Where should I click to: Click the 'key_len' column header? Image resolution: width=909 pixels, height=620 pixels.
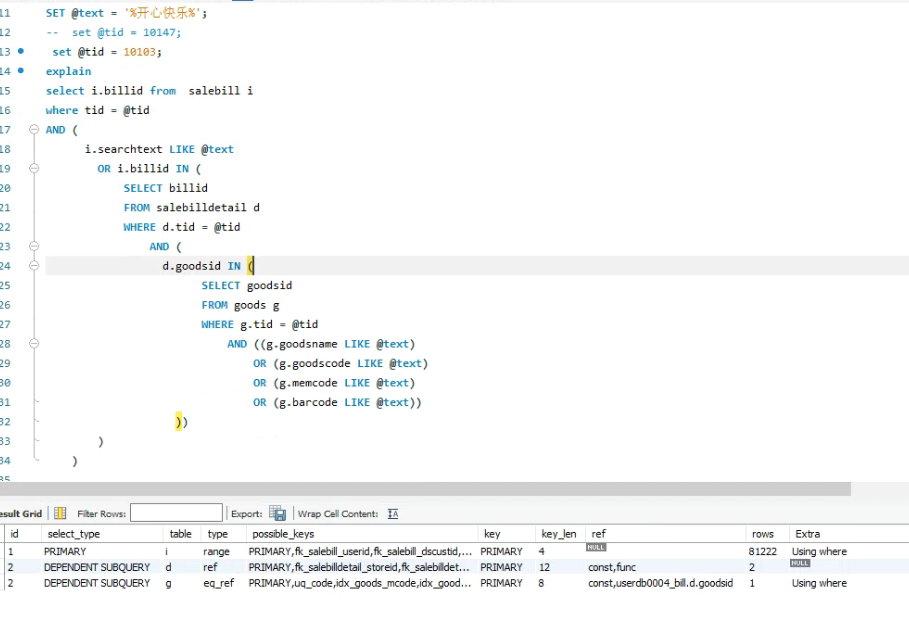[x=559, y=534]
